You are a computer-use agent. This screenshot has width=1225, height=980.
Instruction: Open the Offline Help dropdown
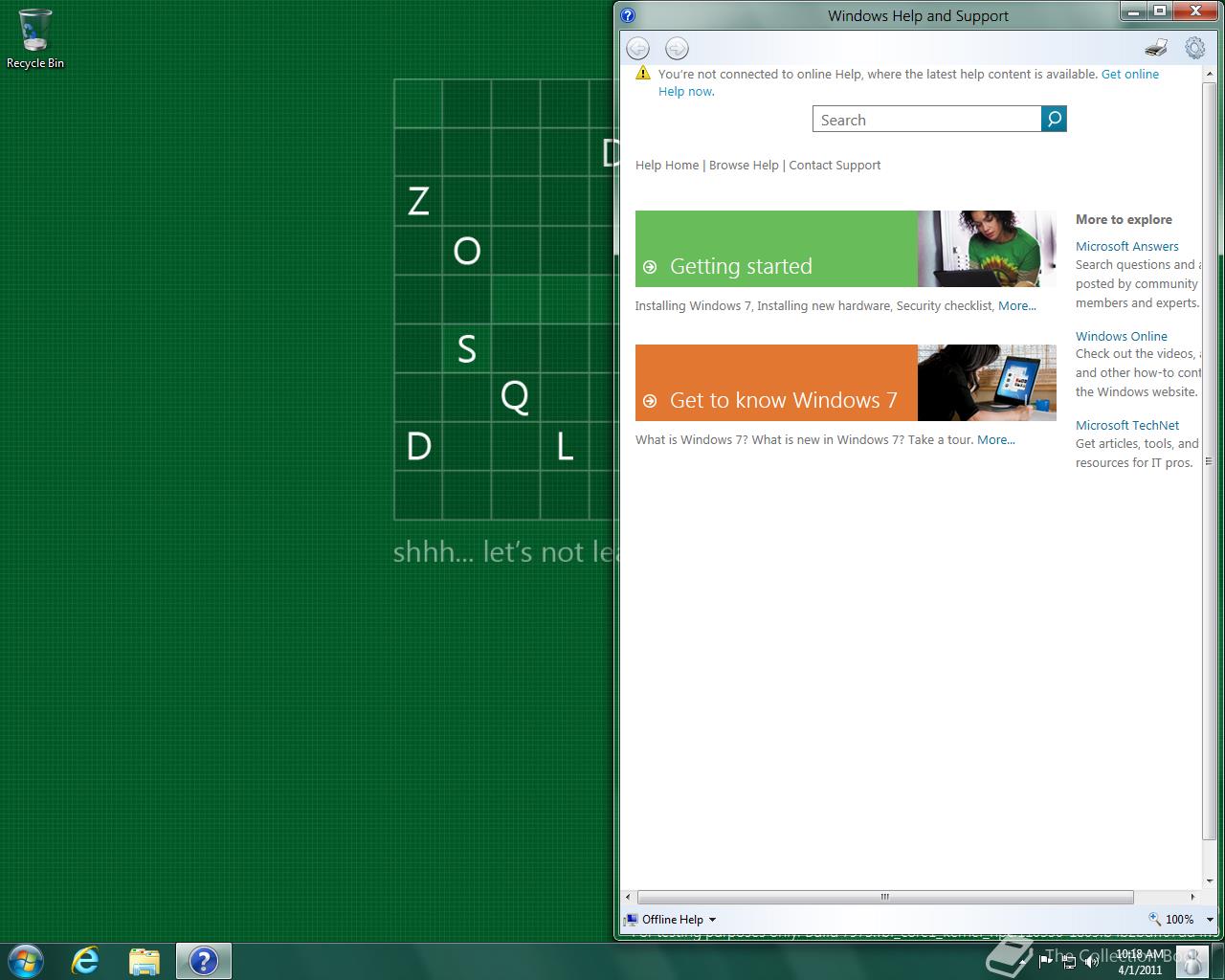670,920
